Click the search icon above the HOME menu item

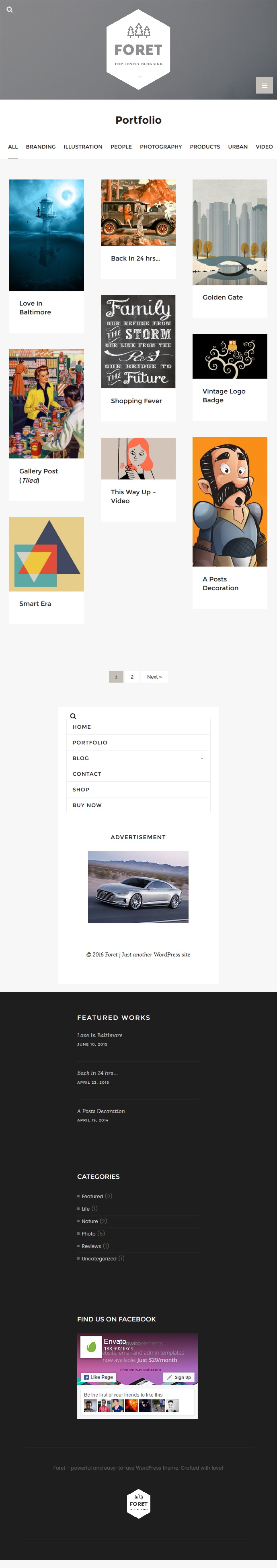pyautogui.click(x=73, y=716)
